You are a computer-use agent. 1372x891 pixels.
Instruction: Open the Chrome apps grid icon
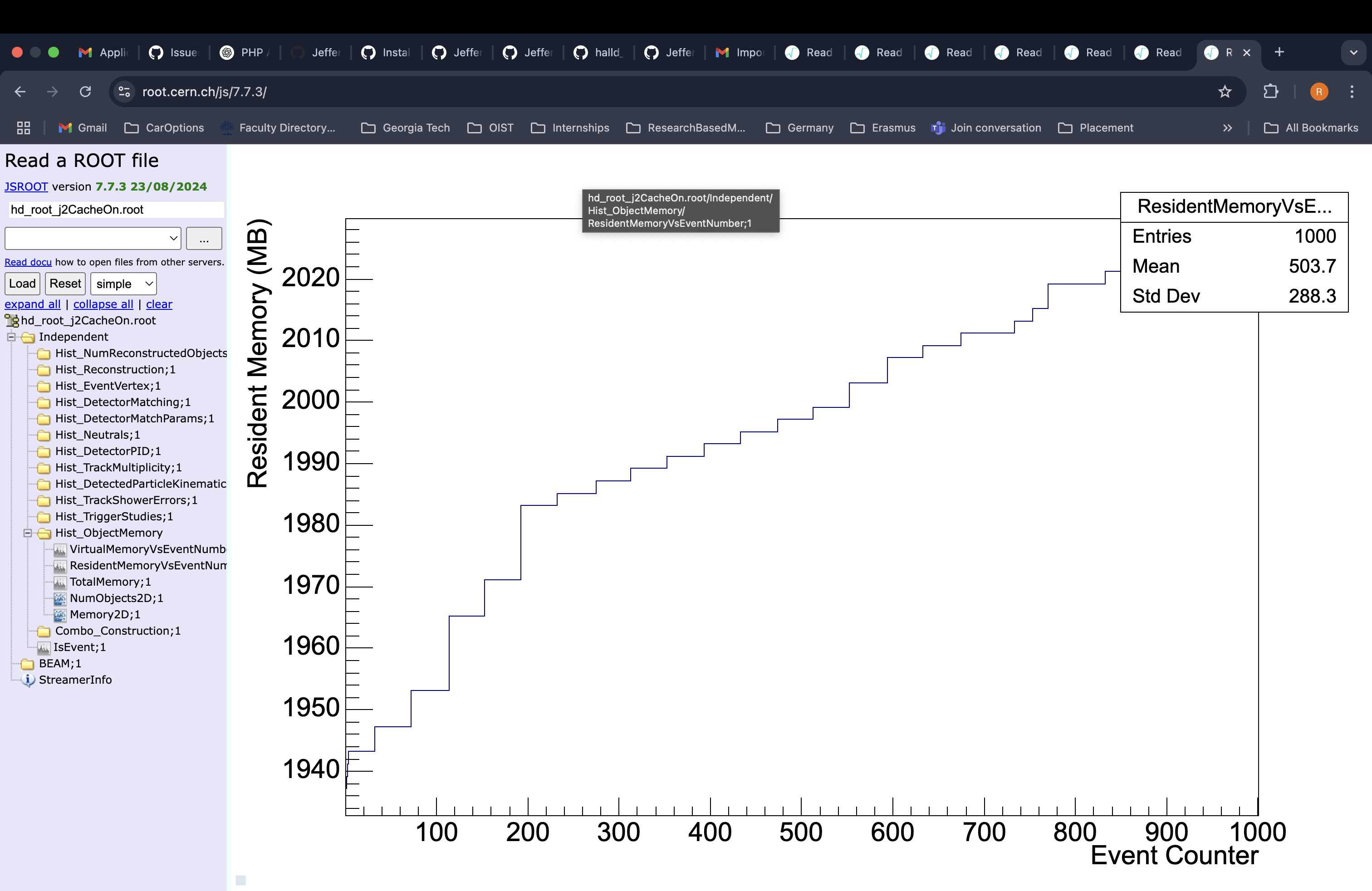coord(24,128)
